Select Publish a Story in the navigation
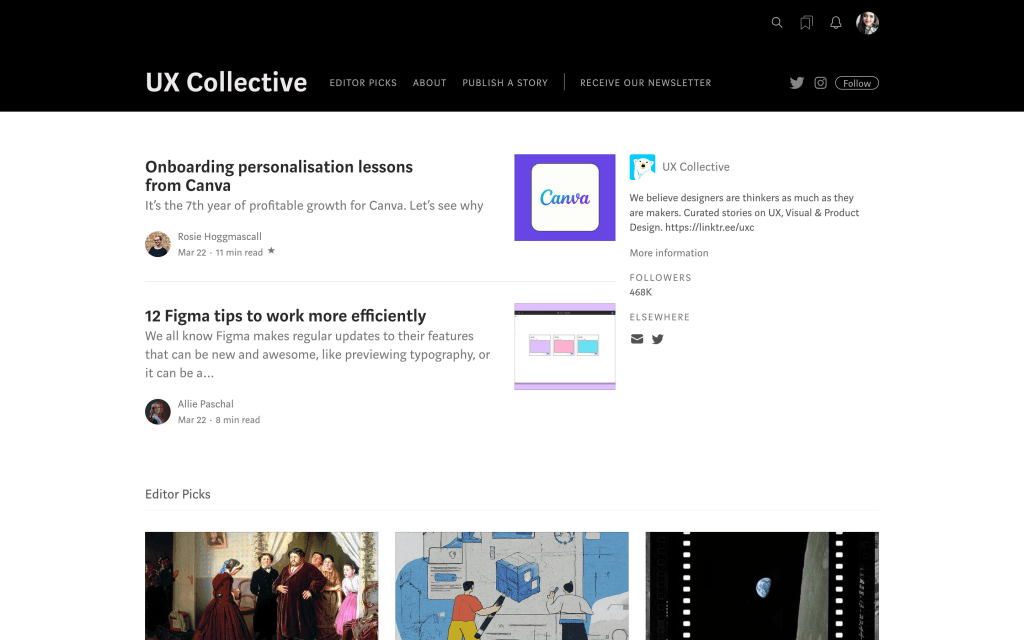Viewport: 1024px width, 640px height. [505, 83]
